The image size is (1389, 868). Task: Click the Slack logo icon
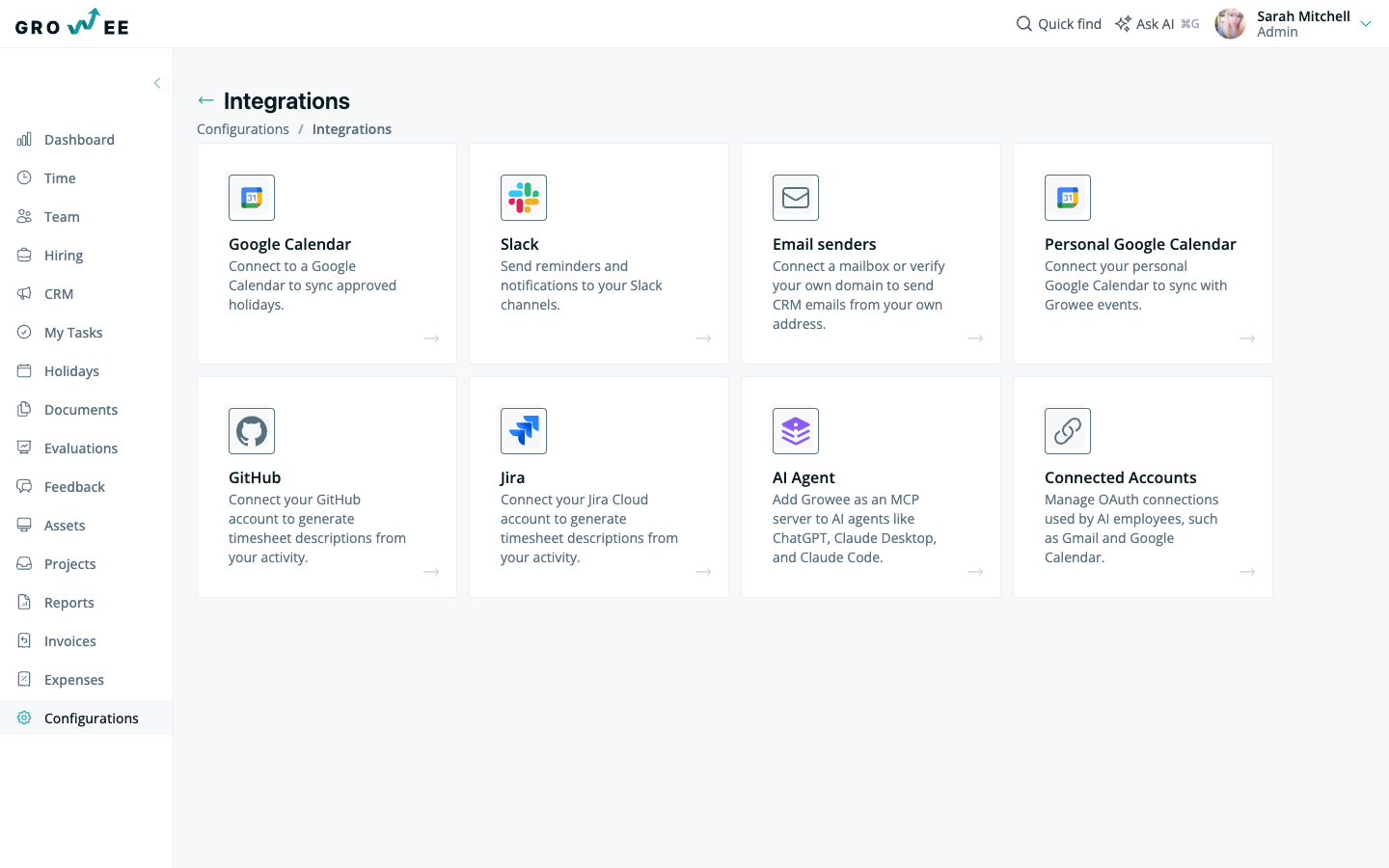(524, 198)
